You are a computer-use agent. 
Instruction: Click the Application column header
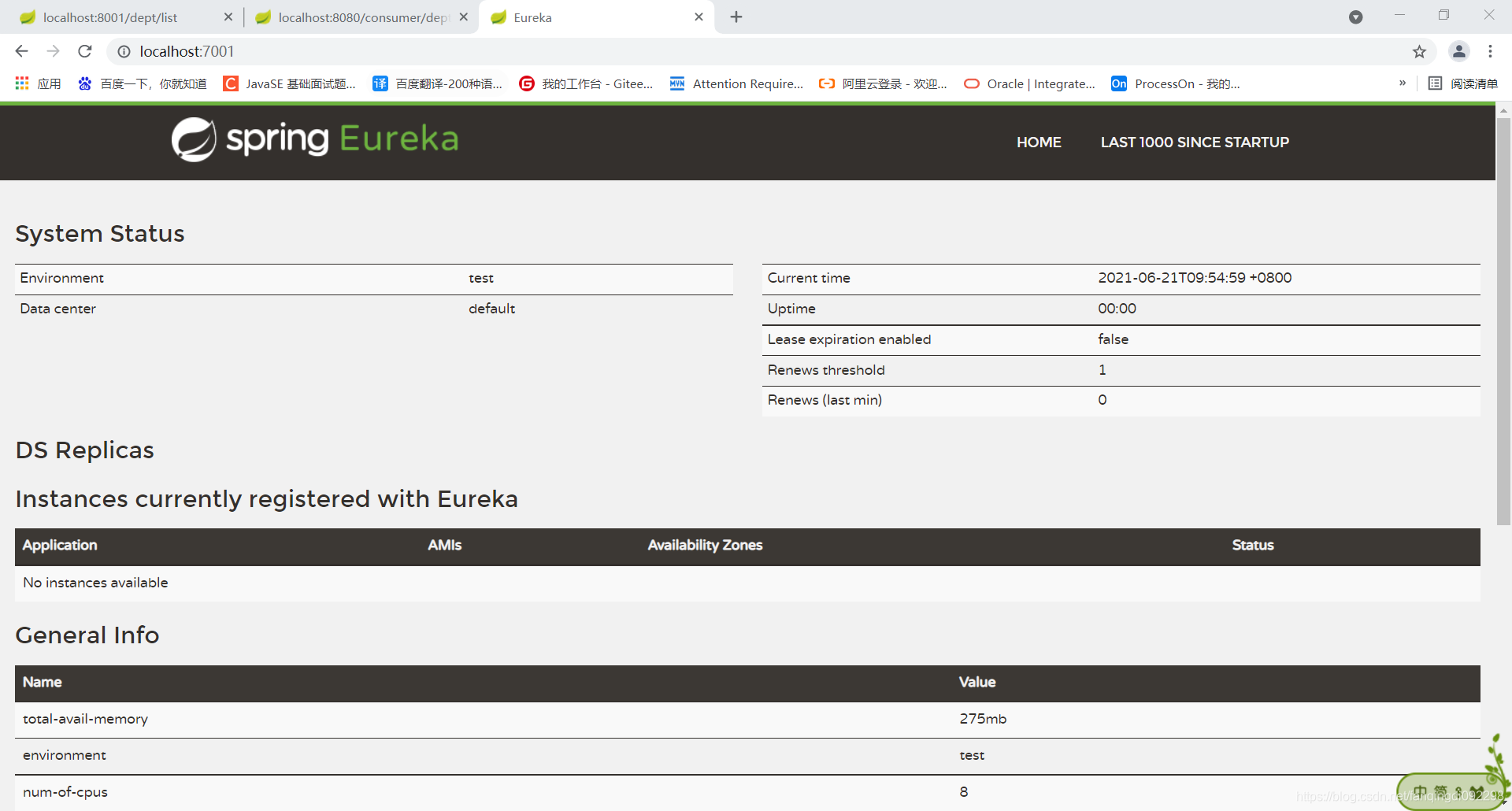pyautogui.click(x=60, y=545)
